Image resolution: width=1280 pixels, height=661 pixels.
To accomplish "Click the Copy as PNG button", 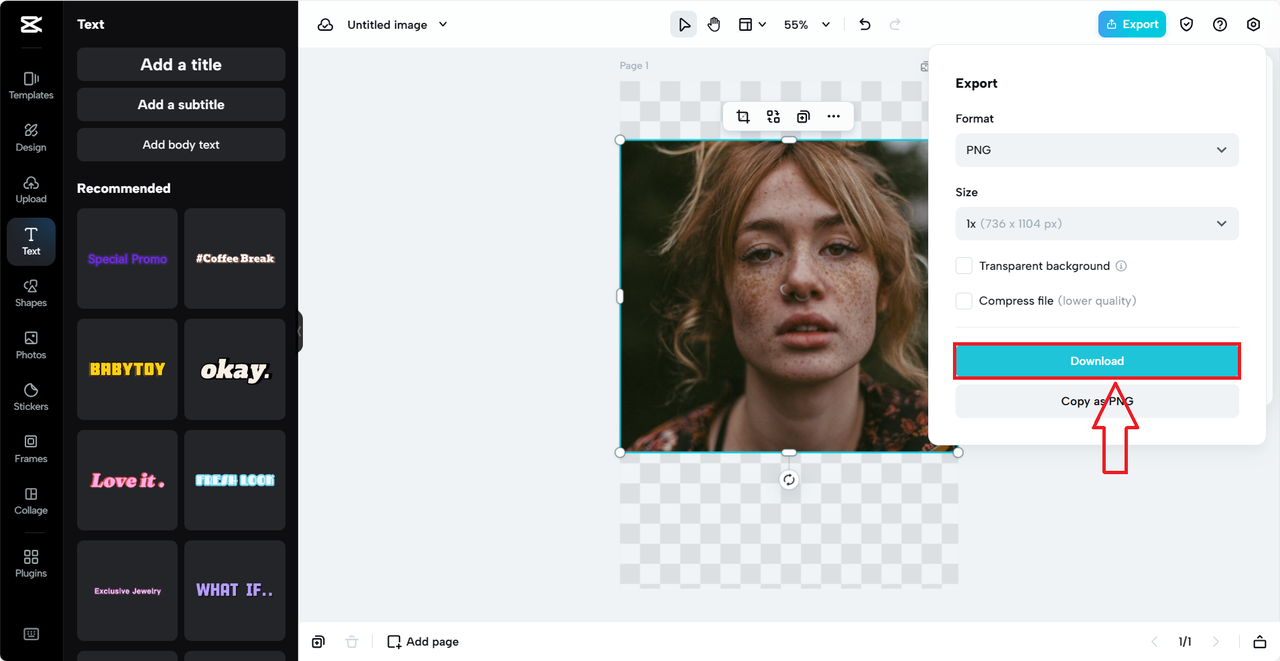I will (x=1097, y=401).
